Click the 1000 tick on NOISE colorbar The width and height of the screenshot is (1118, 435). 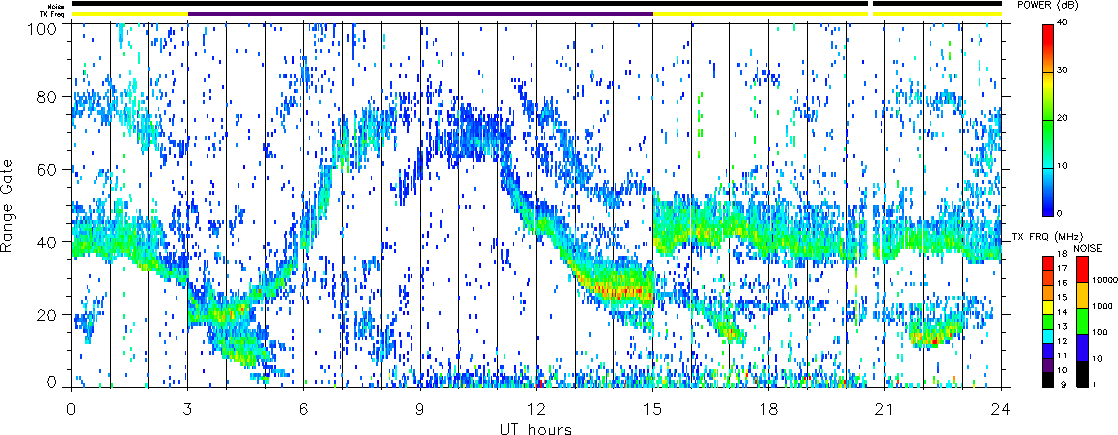pos(1101,307)
